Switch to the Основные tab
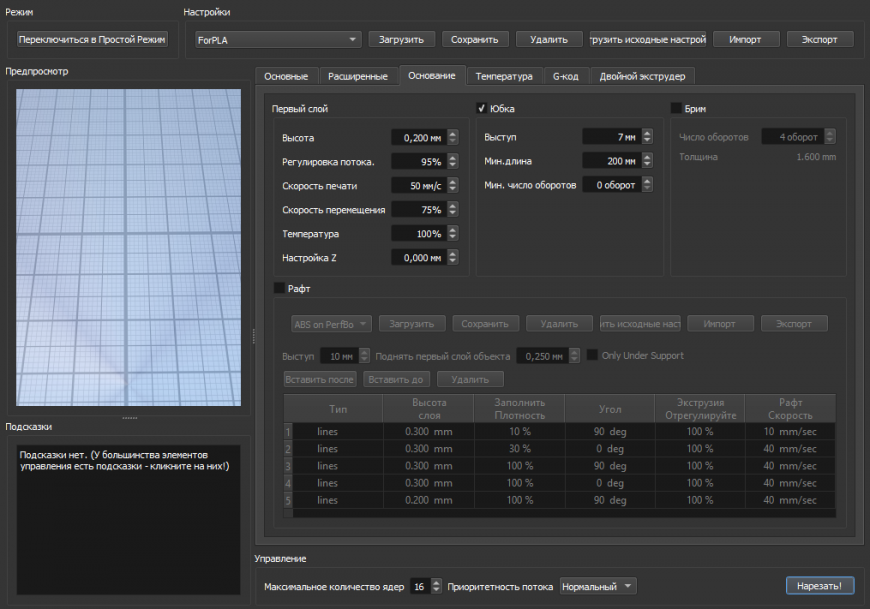The width and height of the screenshot is (870, 609). coord(286,76)
